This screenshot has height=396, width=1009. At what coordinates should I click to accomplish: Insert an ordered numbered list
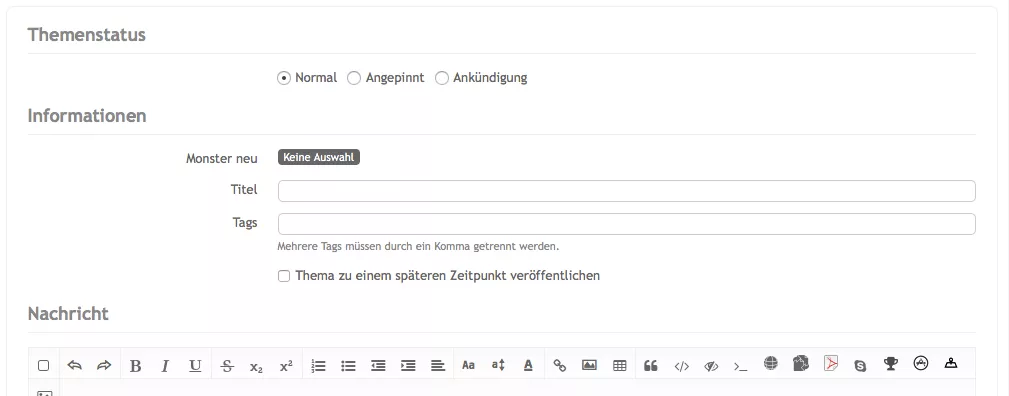[318, 366]
